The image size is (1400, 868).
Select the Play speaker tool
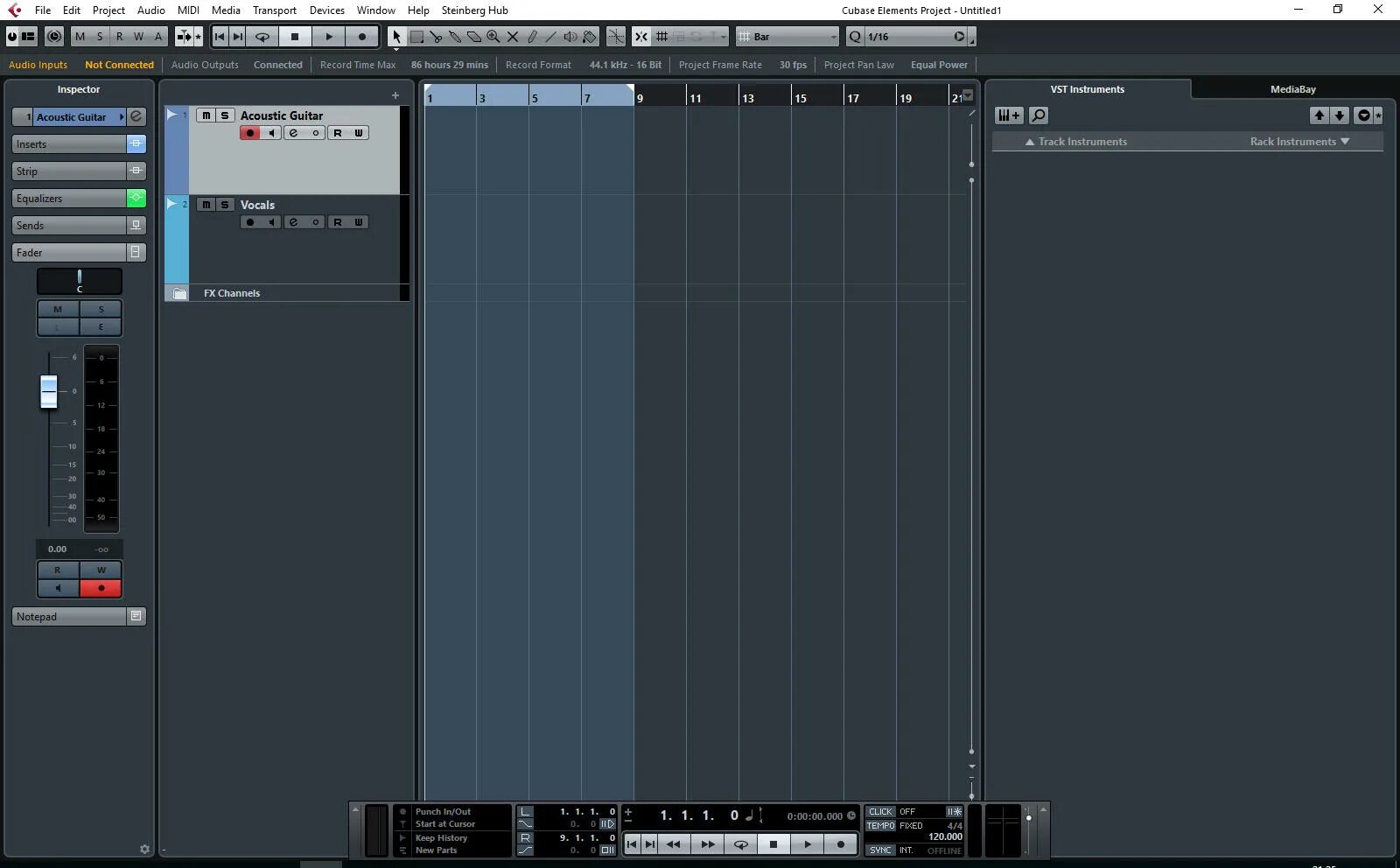[570, 37]
